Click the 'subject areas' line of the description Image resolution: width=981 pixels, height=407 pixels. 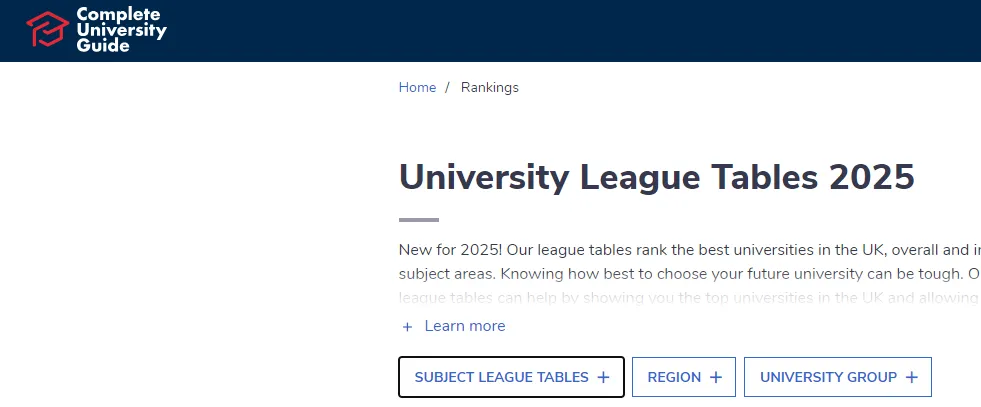click(689, 274)
